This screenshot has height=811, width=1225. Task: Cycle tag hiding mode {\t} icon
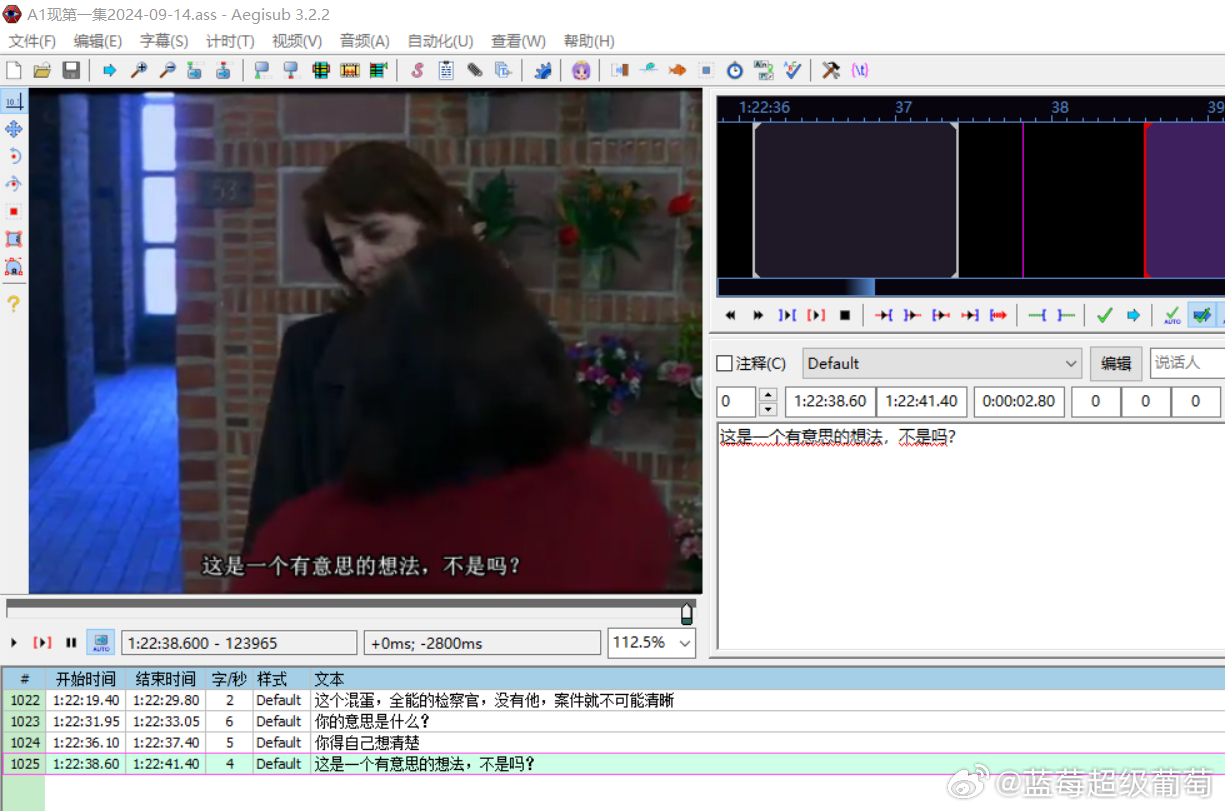click(x=860, y=70)
